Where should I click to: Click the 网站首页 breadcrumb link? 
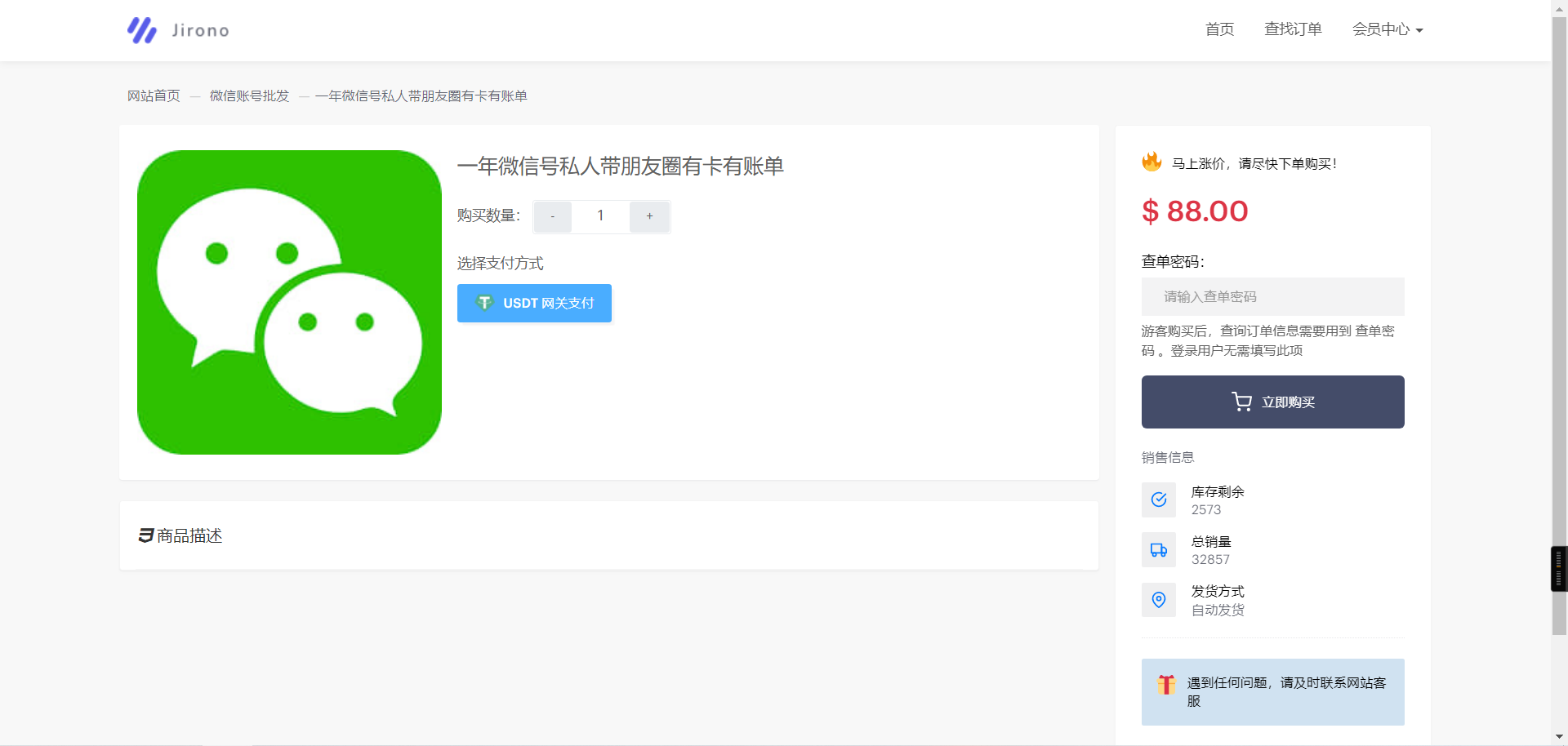click(x=154, y=95)
